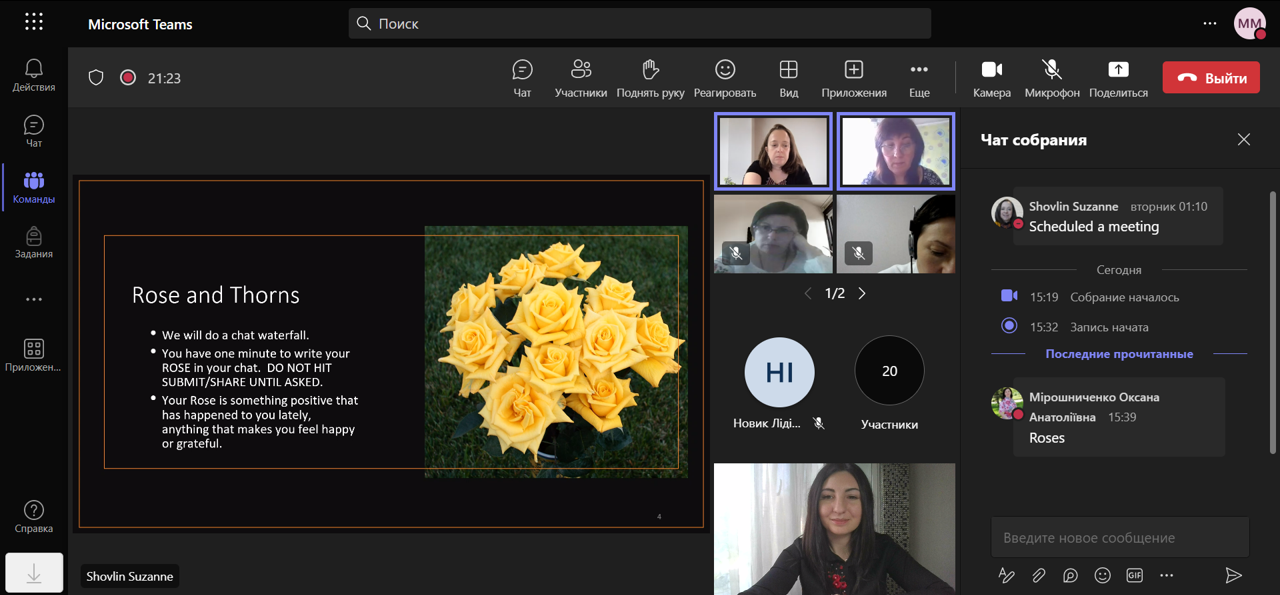Click Shovlin Suzanne's avatar in chat
The image size is (1280, 595).
point(1007,212)
